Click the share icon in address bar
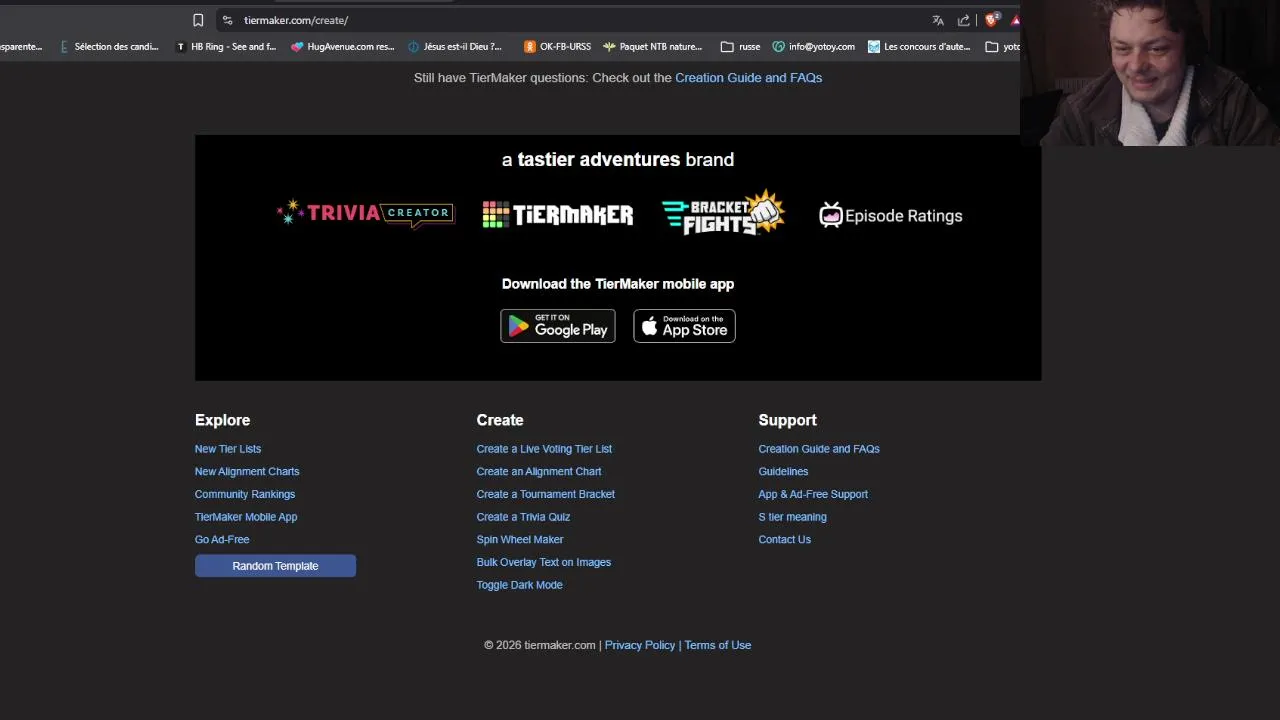 tap(964, 20)
